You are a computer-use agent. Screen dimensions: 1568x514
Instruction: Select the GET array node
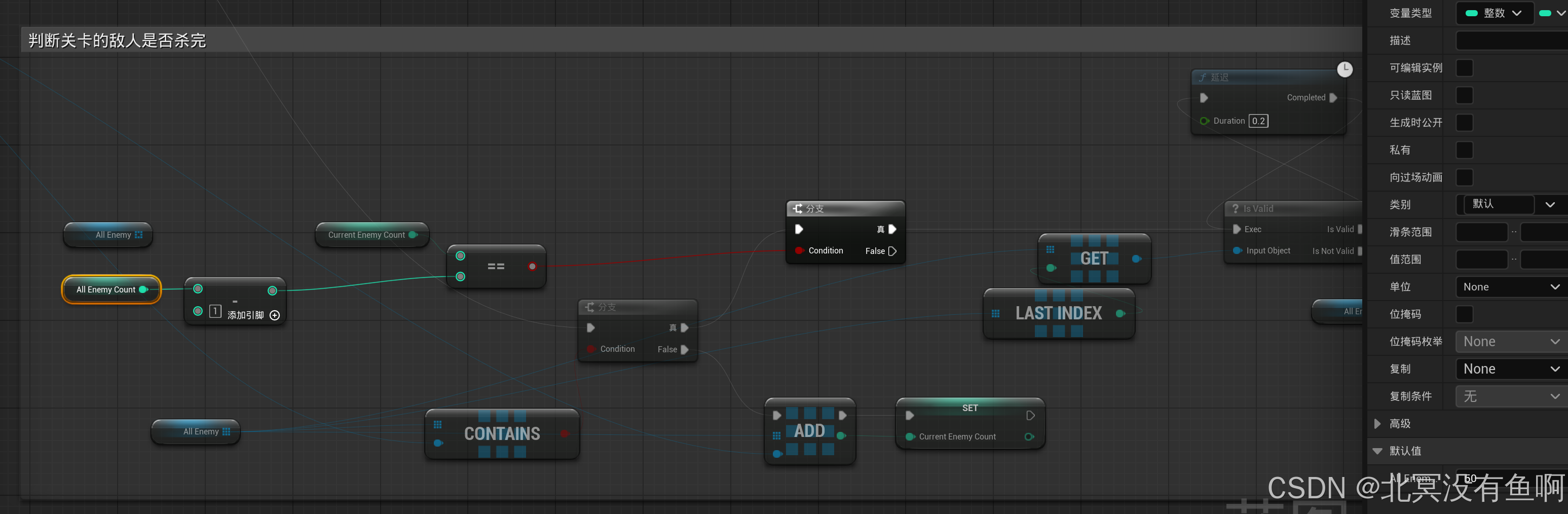(1094, 259)
